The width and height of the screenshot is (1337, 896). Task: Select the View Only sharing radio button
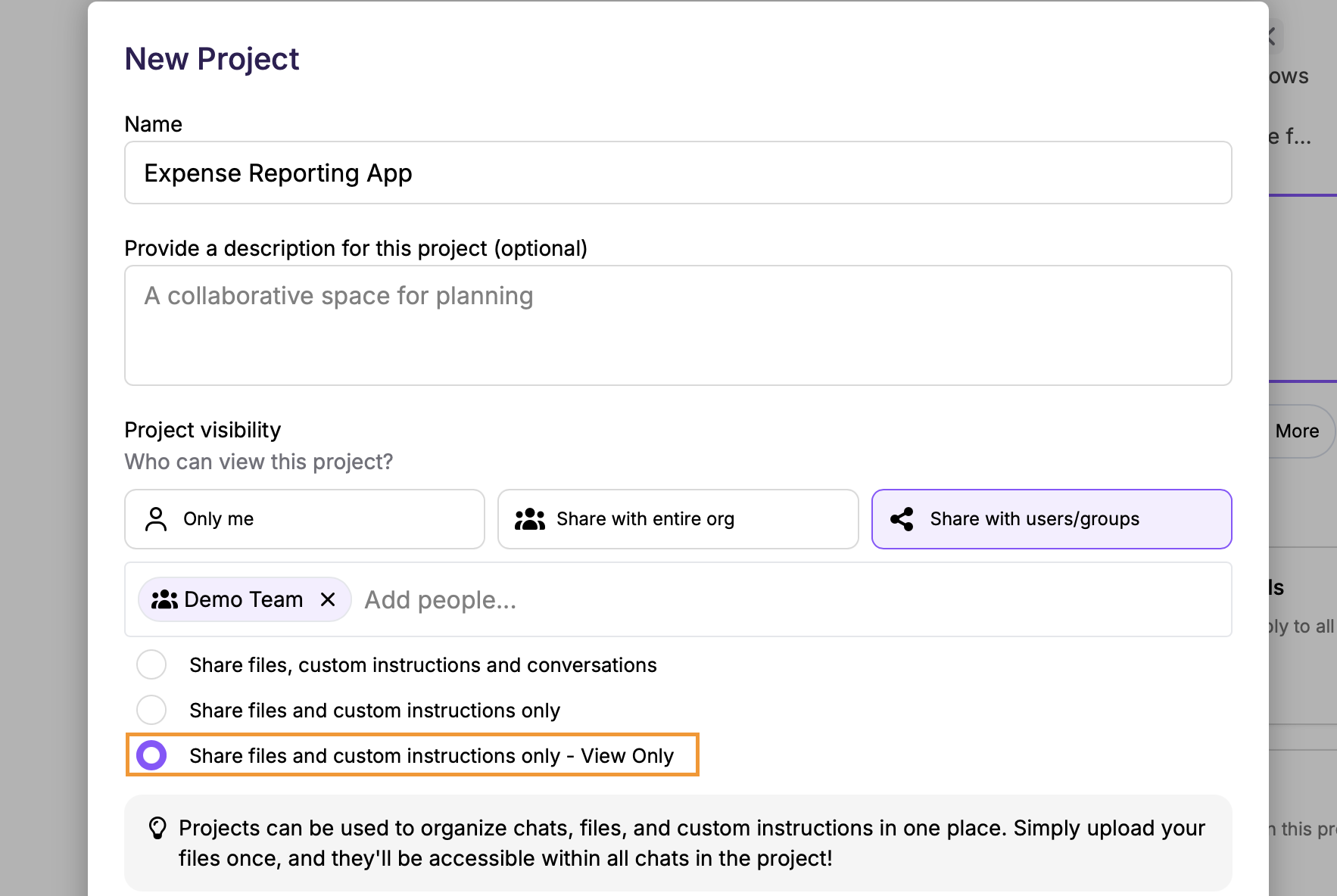click(x=151, y=755)
